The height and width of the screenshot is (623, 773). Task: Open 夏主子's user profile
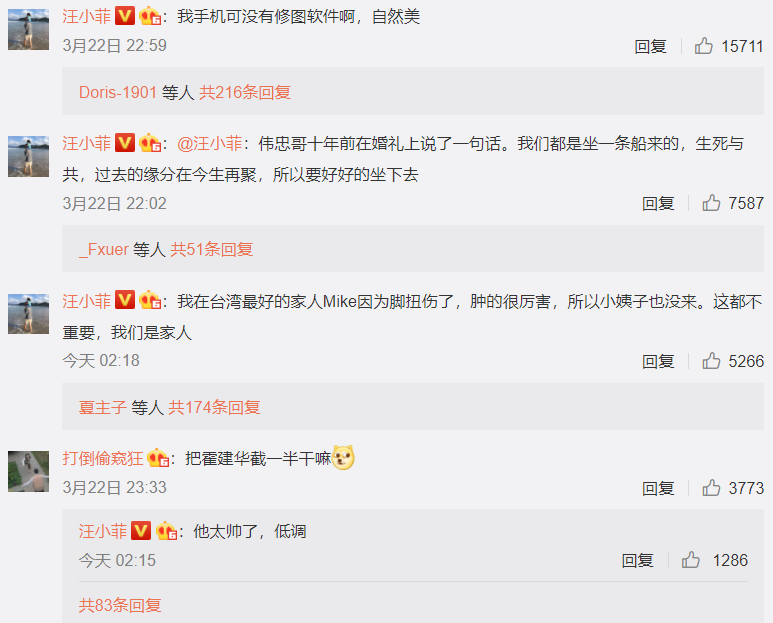tap(103, 407)
